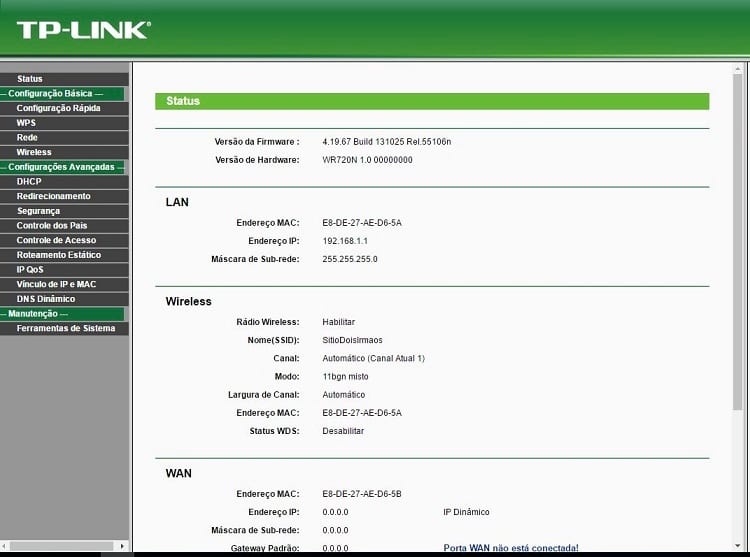Open Ferramentas de Sistema
This screenshot has width=750, height=557.
(x=64, y=328)
